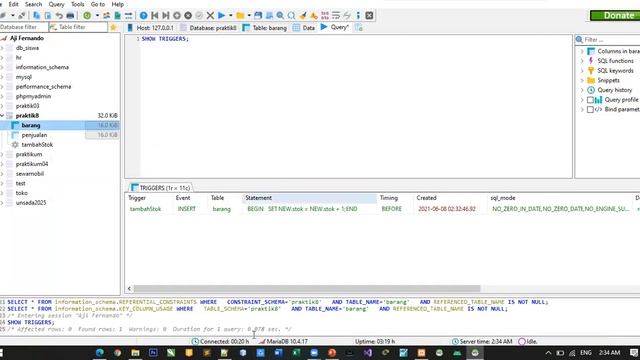The height and width of the screenshot is (360, 640).
Task: Click the Save SQL to file icon
Action: tap(258, 16)
